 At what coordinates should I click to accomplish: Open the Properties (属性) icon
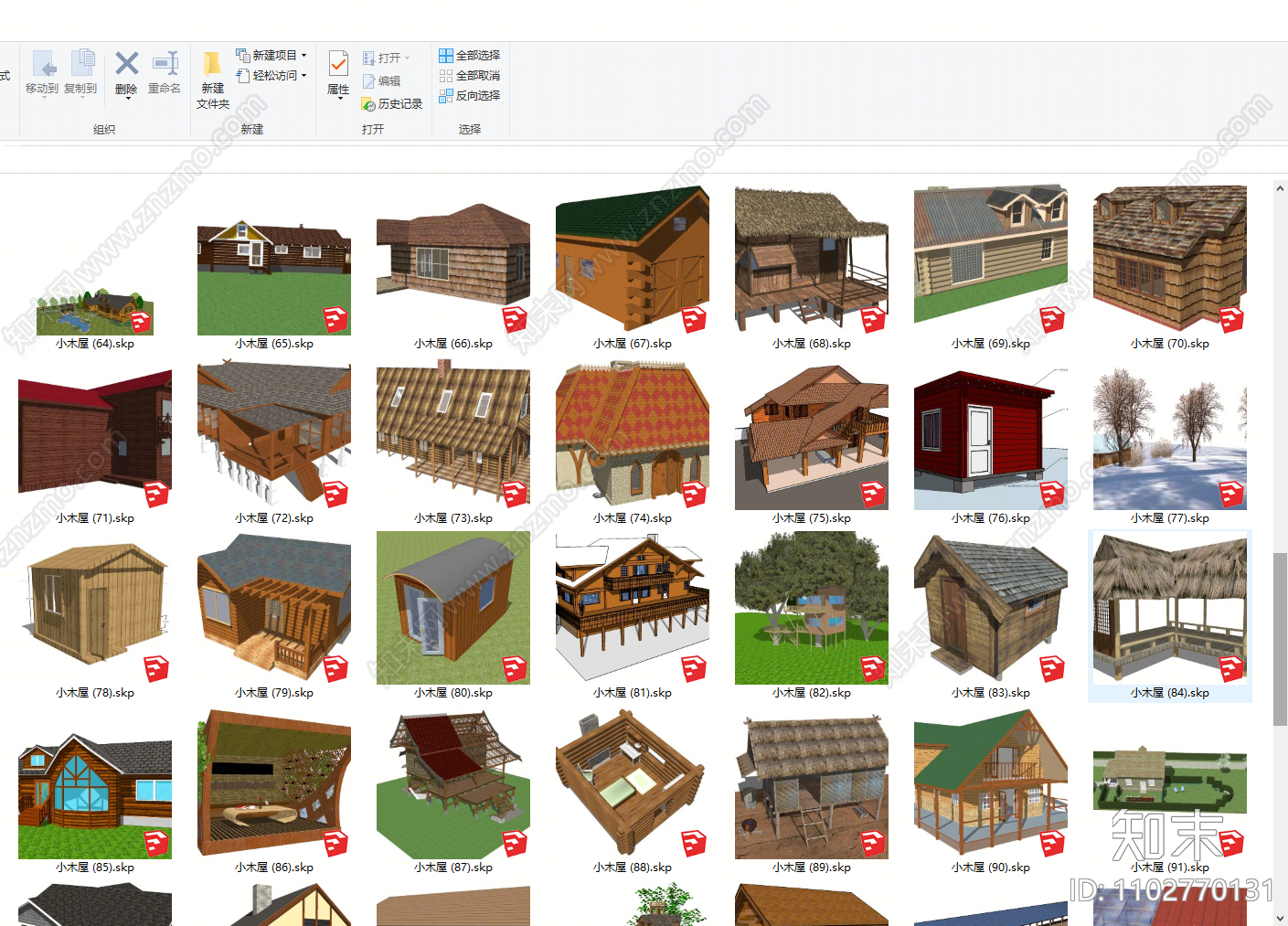(x=338, y=63)
